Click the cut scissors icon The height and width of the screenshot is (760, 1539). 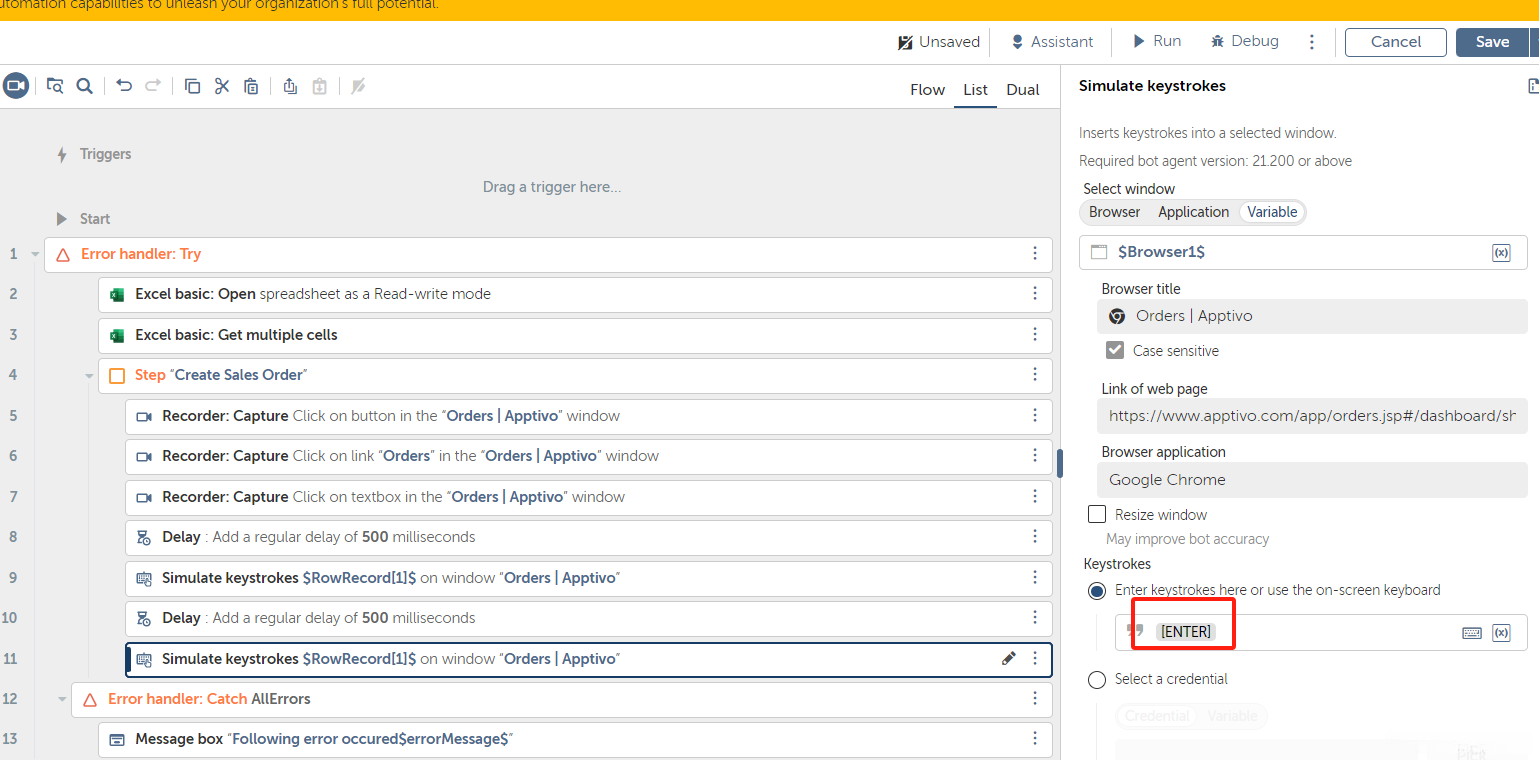click(222, 86)
